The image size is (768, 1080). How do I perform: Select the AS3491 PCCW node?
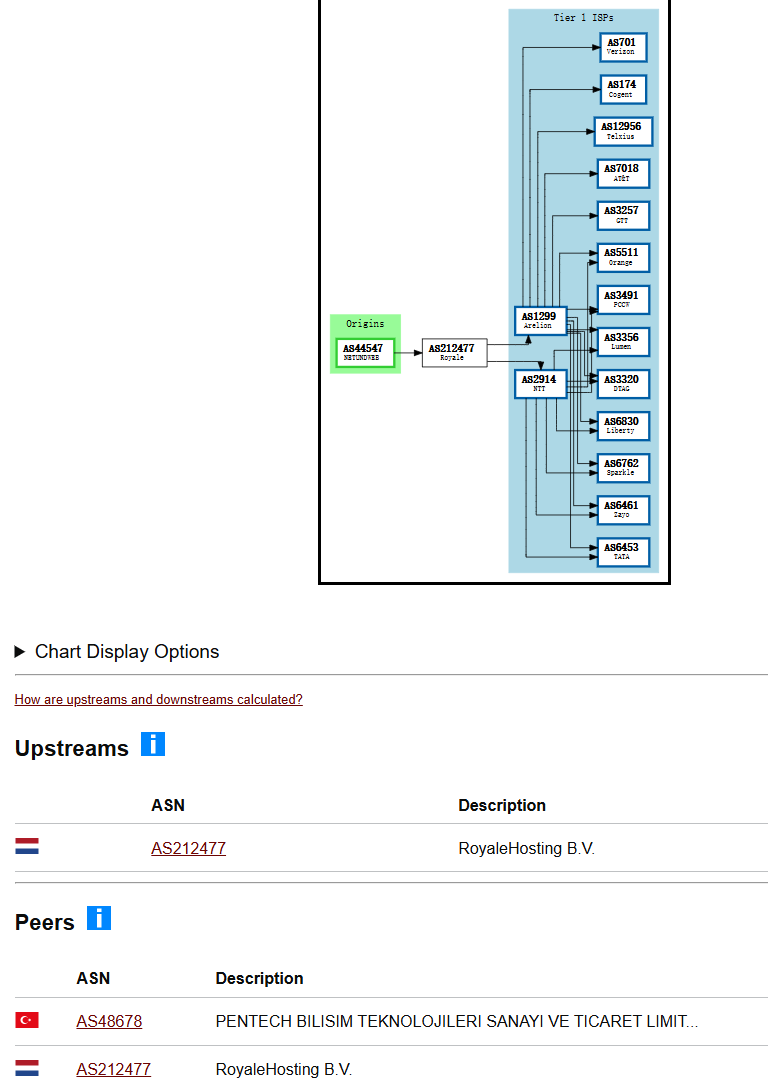click(x=623, y=300)
